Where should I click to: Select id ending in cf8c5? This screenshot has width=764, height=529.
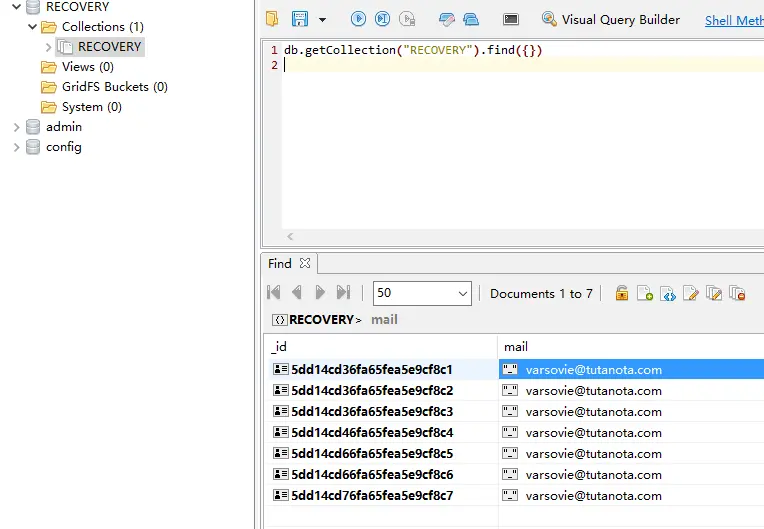pos(372,453)
